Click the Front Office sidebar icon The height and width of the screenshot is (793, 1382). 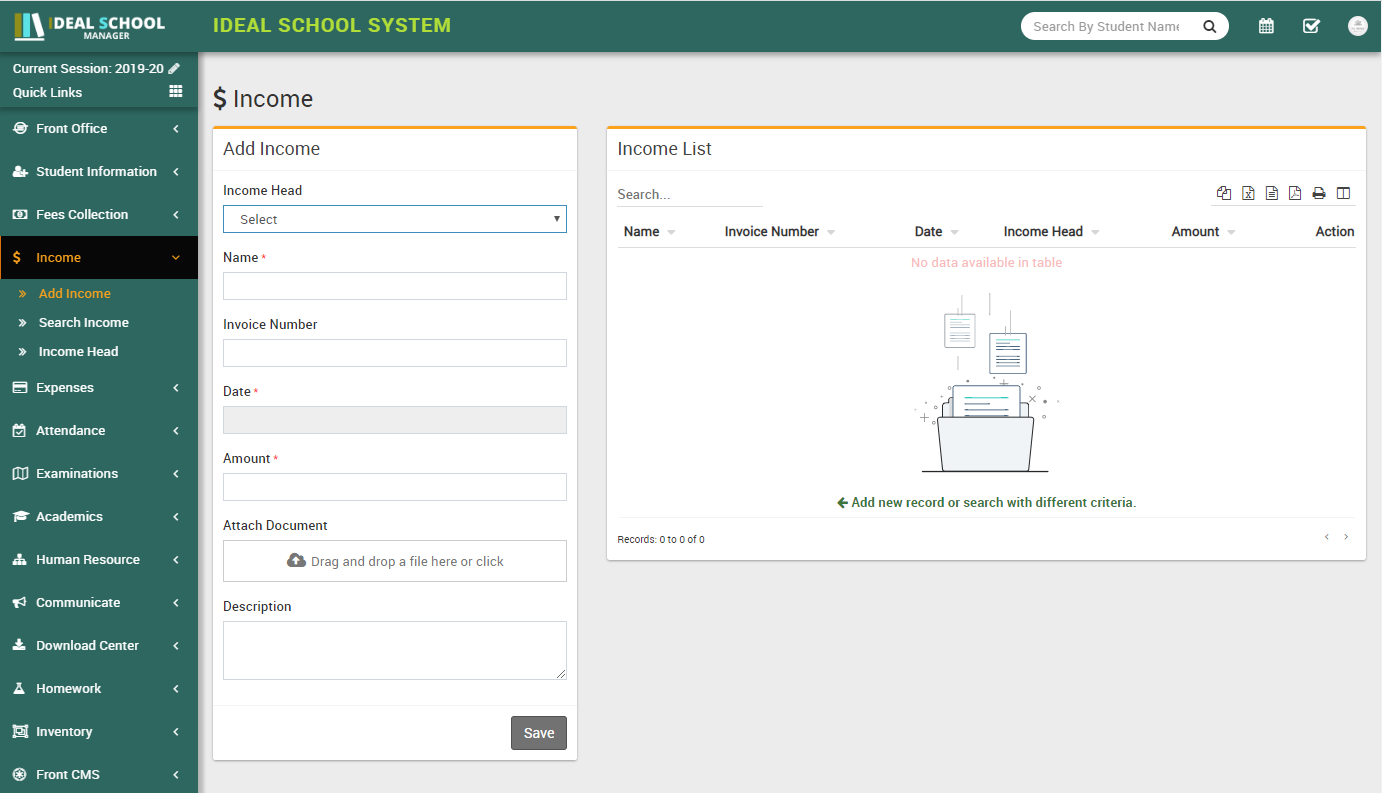click(x=20, y=128)
